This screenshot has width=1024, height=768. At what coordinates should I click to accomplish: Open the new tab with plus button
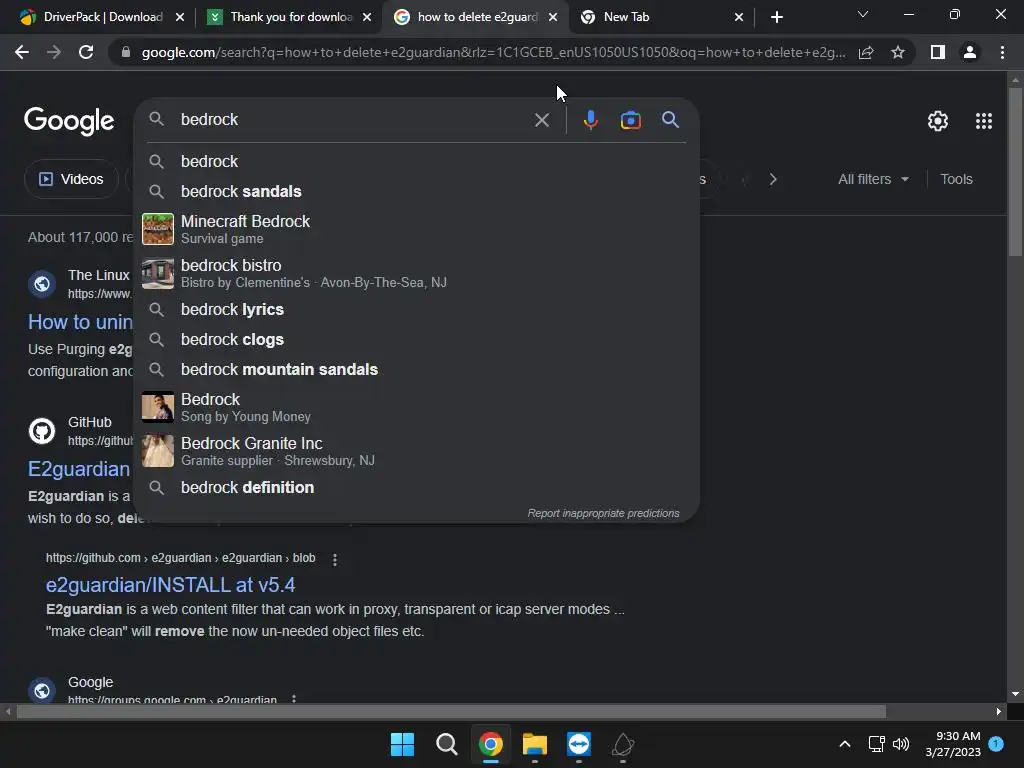(776, 17)
